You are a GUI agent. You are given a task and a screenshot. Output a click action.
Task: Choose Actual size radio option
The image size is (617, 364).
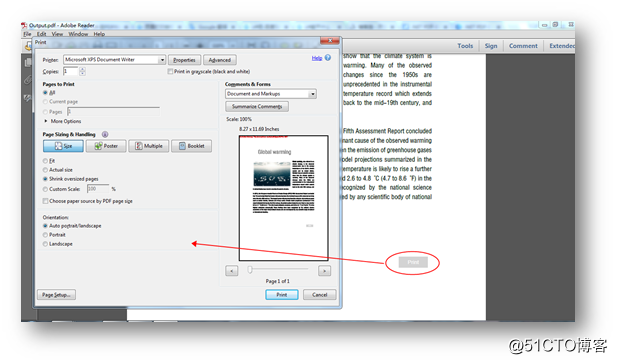(45, 170)
